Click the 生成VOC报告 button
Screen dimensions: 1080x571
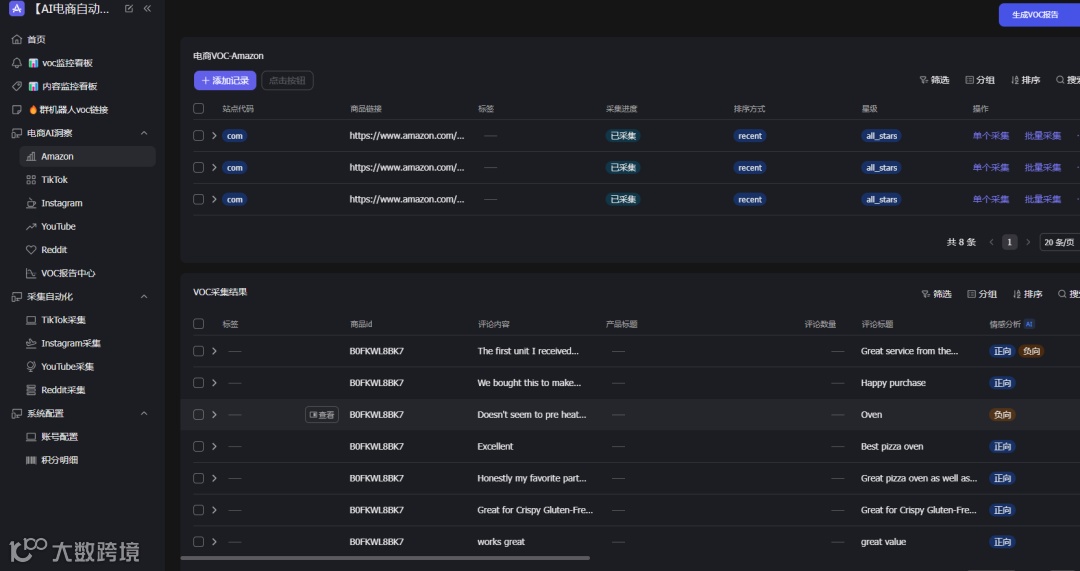[x=1039, y=14]
